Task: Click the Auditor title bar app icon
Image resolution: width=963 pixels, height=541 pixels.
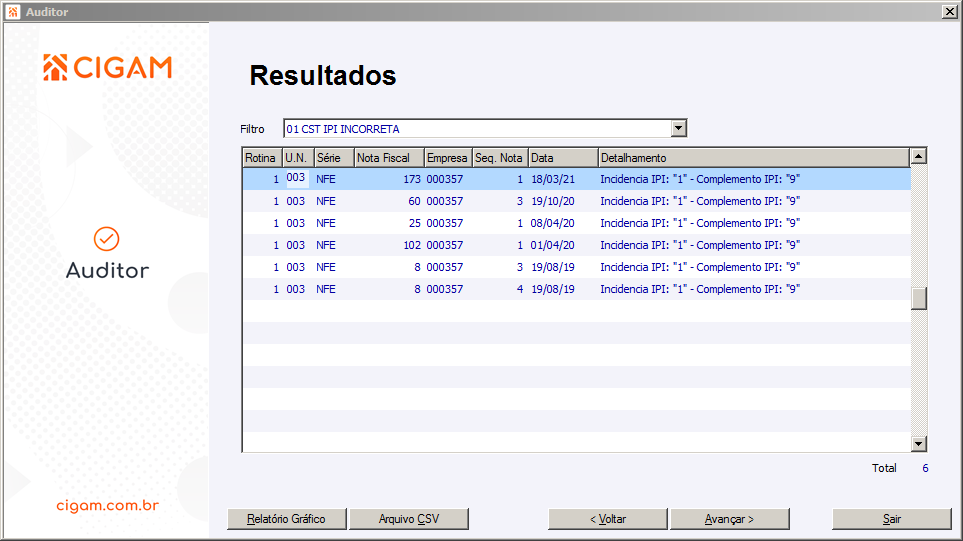Action: coord(13,12)
